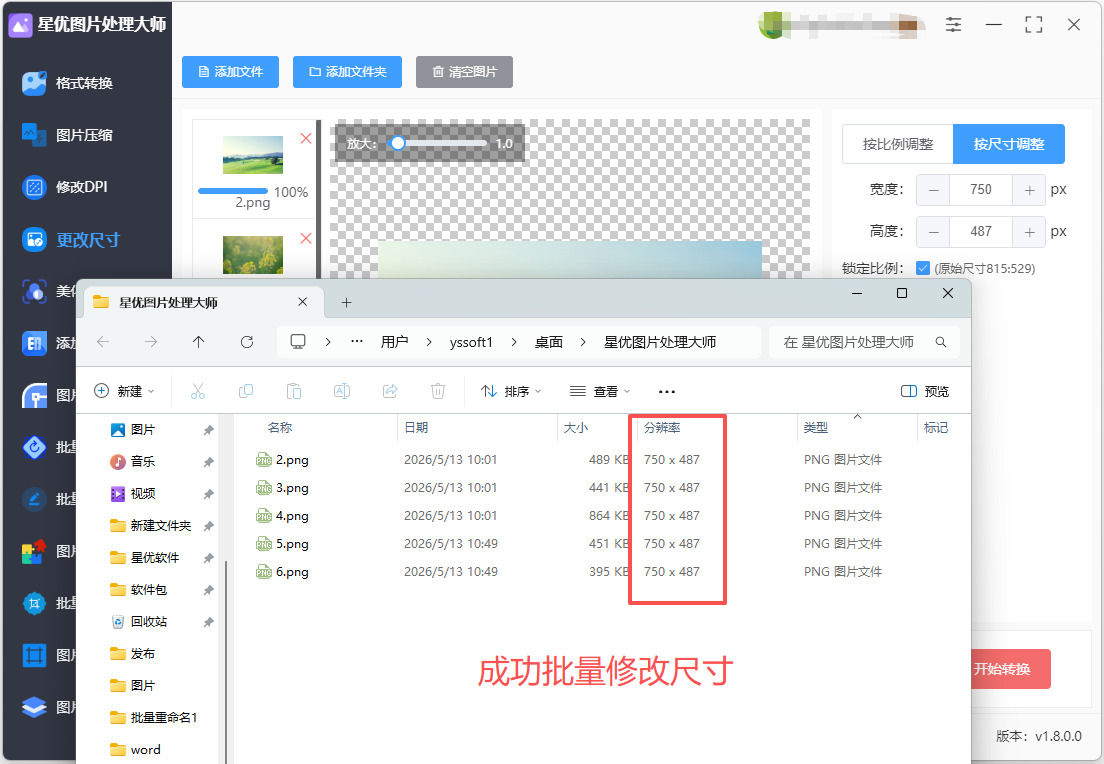Sort by the 大小 column header
Image resolution: width=1104 pixels, height=764 pixels.
click(x=576, y=427)
